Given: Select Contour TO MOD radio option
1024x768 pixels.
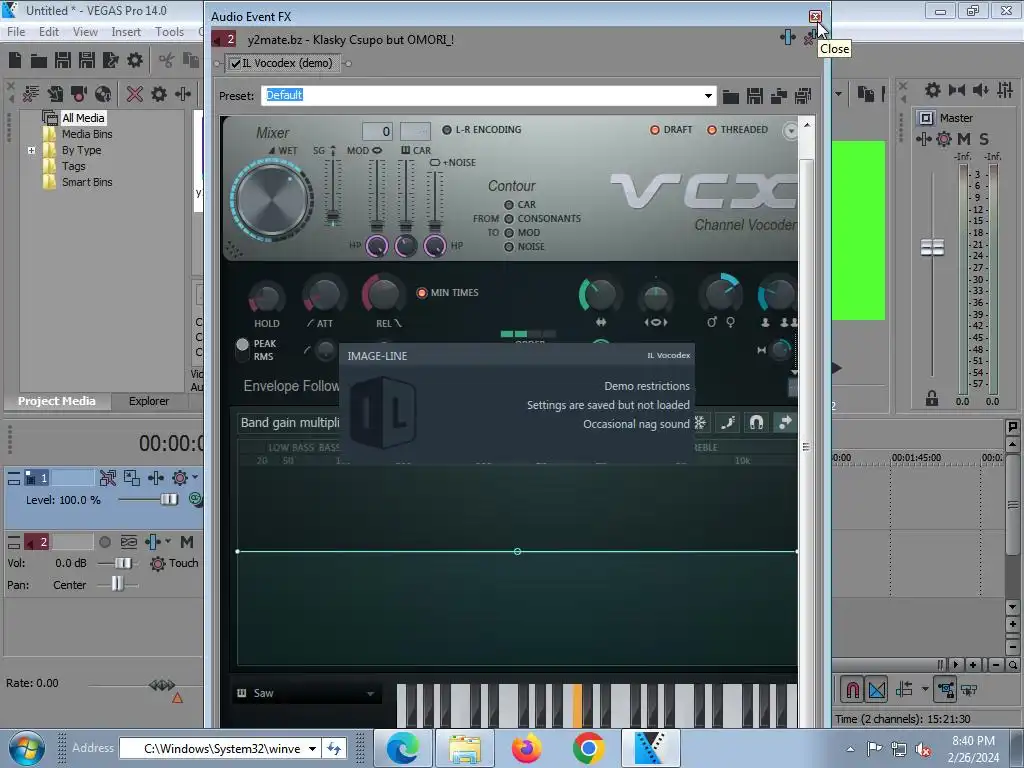Looking at the screenshot, I should pyautogui.click(x=509, y=232).
